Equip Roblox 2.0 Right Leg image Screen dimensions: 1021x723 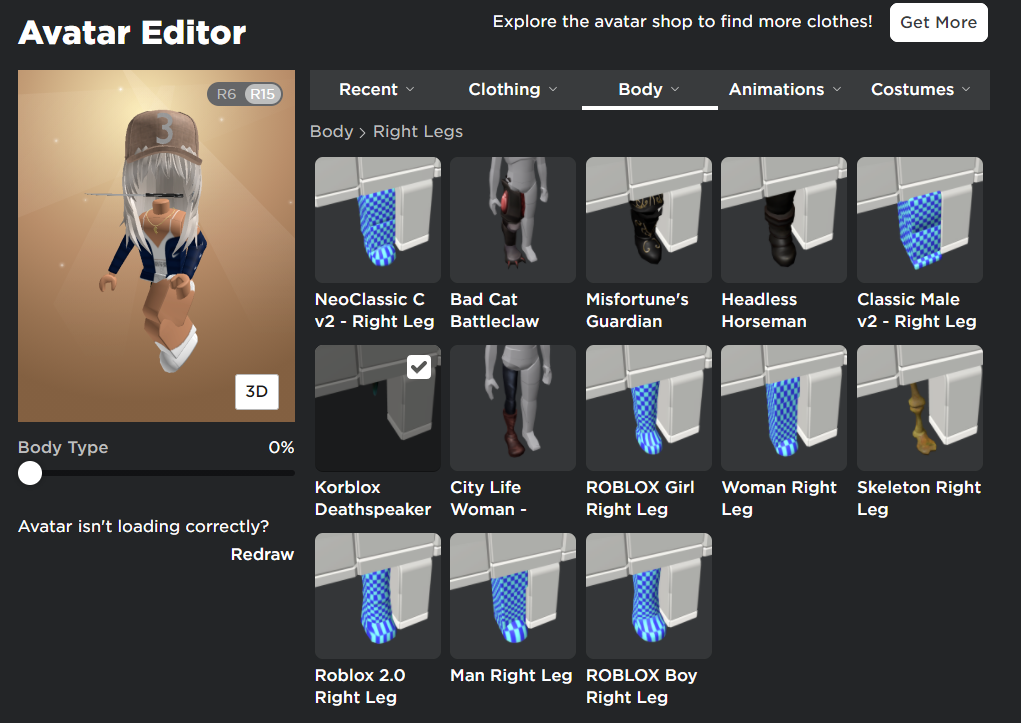(x=378, y=596)
